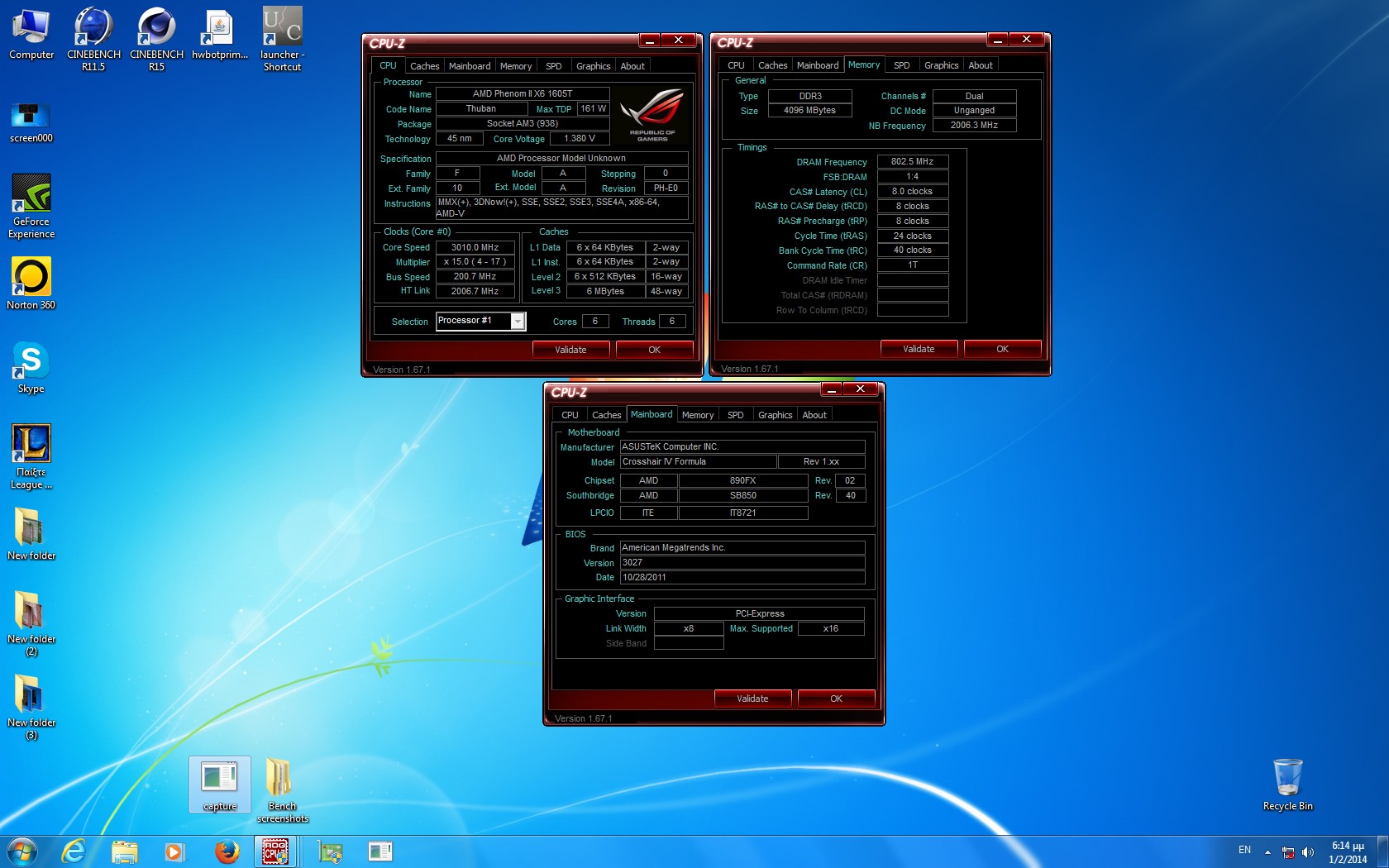The width and height of the screenshot is (1389, 868).
Task: Open Mainboard tab in CPU window
Action: point(469,66)
